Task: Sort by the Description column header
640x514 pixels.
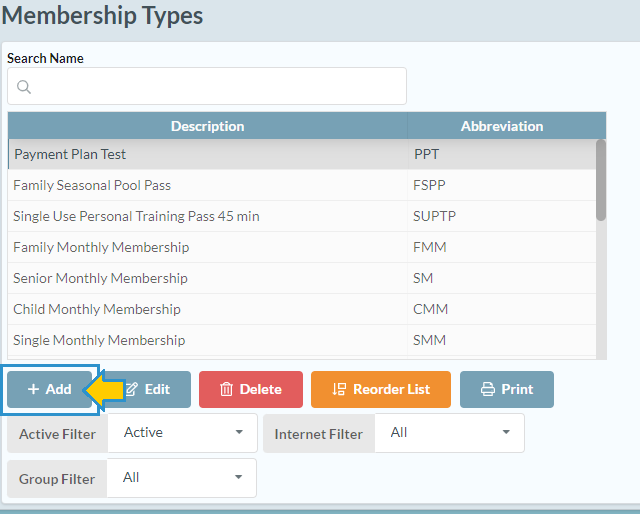Action: [x=207, y=126]
